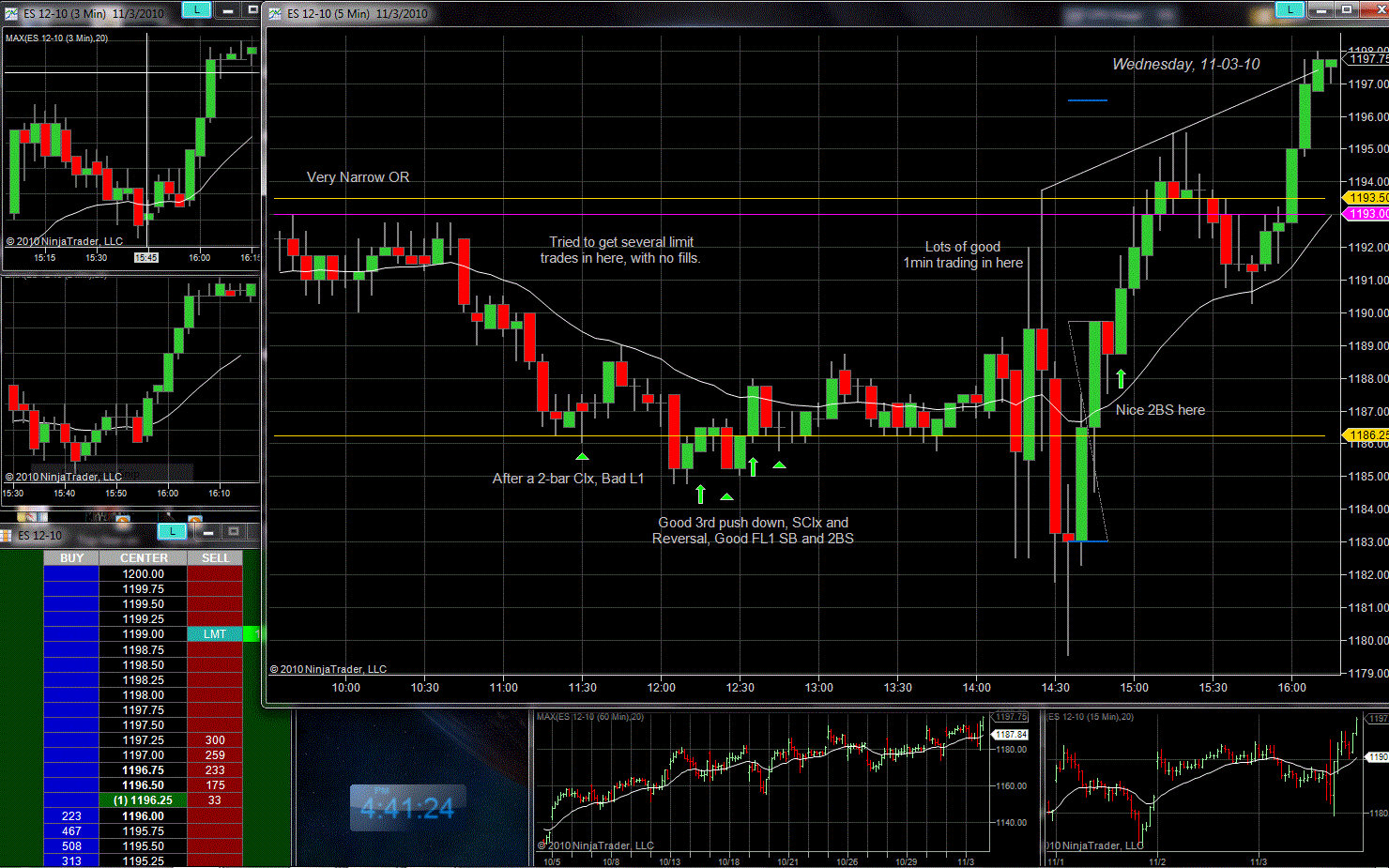Click the buy cell showing 223 at 1196.00

pyautogui.click(x=71, y=816)
